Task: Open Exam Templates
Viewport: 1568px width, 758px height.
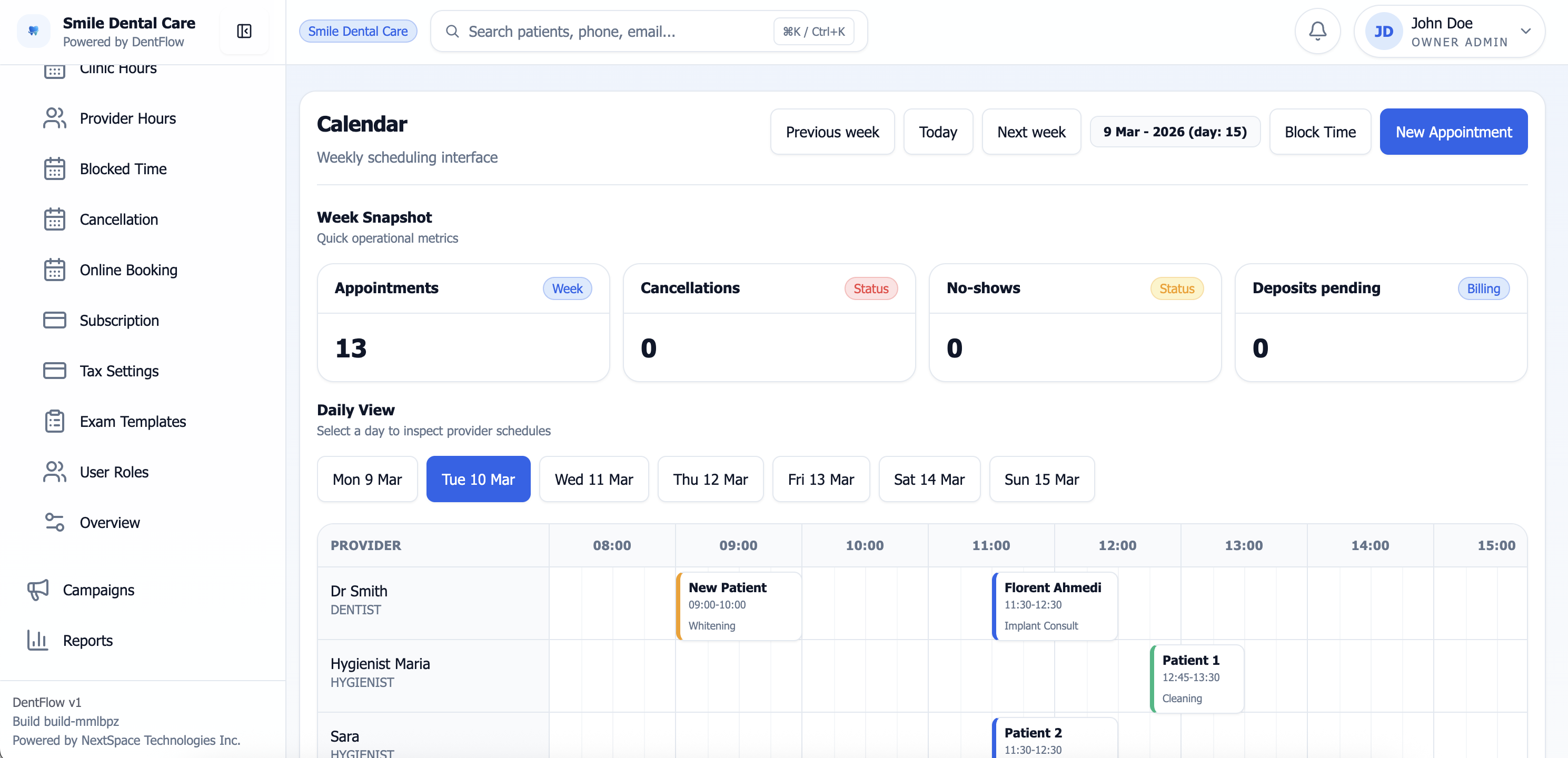Action: pyautogui.click(x=133, y=421)
